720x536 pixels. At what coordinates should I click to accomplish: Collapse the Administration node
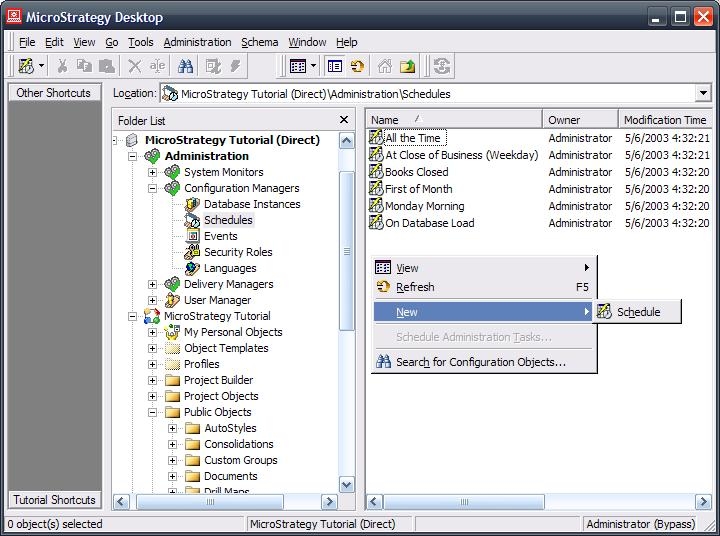[x=133, y=156]
